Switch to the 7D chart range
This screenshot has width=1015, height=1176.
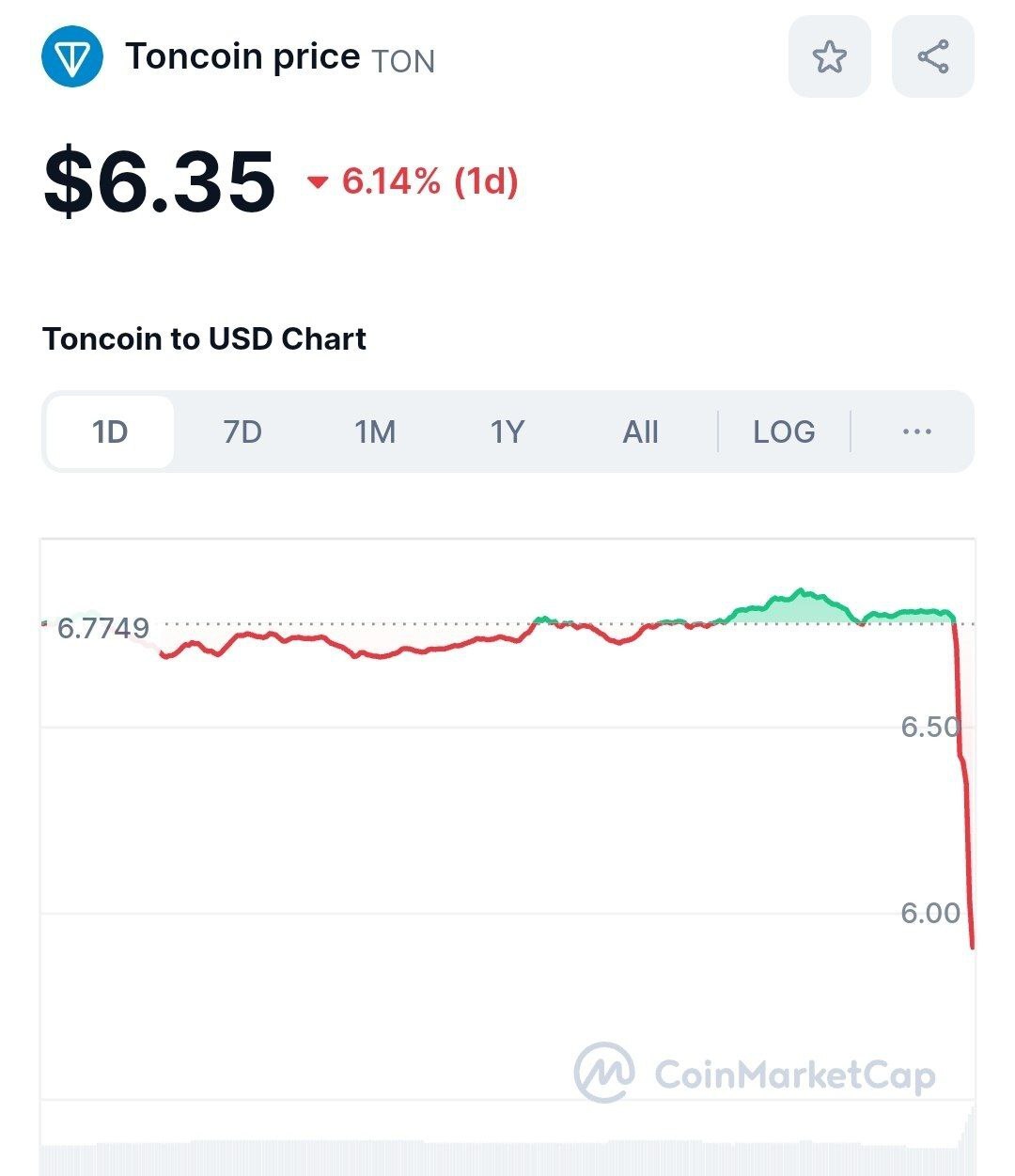click(x=242, y=431)
